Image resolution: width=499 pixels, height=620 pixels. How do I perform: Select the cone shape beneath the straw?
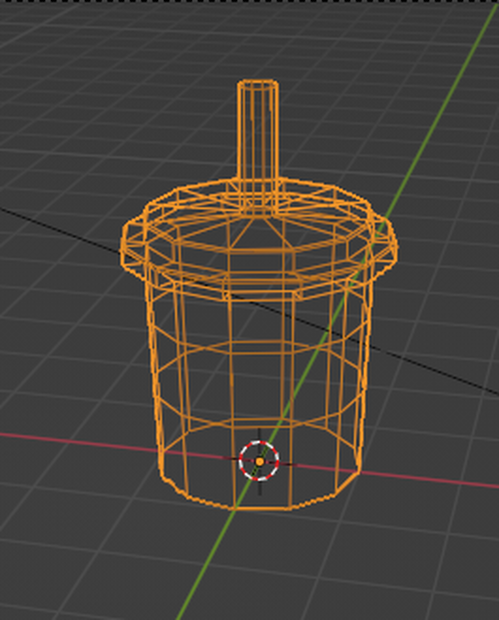click(x=258, y=232)
